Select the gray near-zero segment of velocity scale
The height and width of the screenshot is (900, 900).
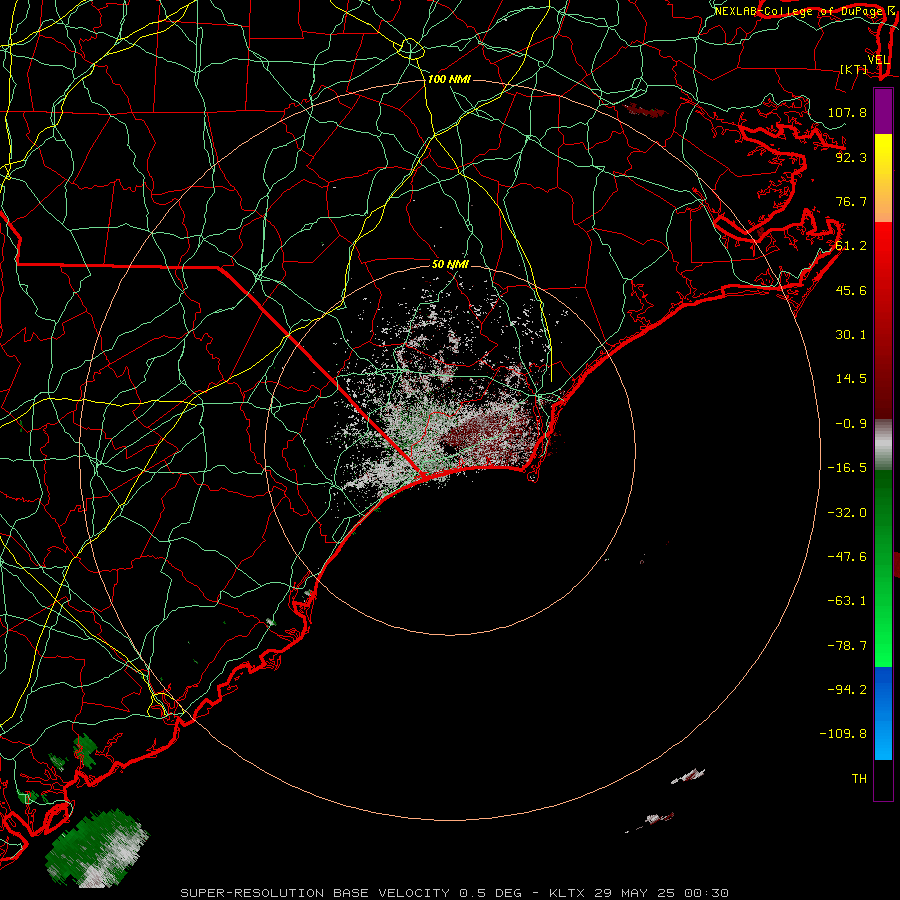pyautogui.click(x=883, y=445)
